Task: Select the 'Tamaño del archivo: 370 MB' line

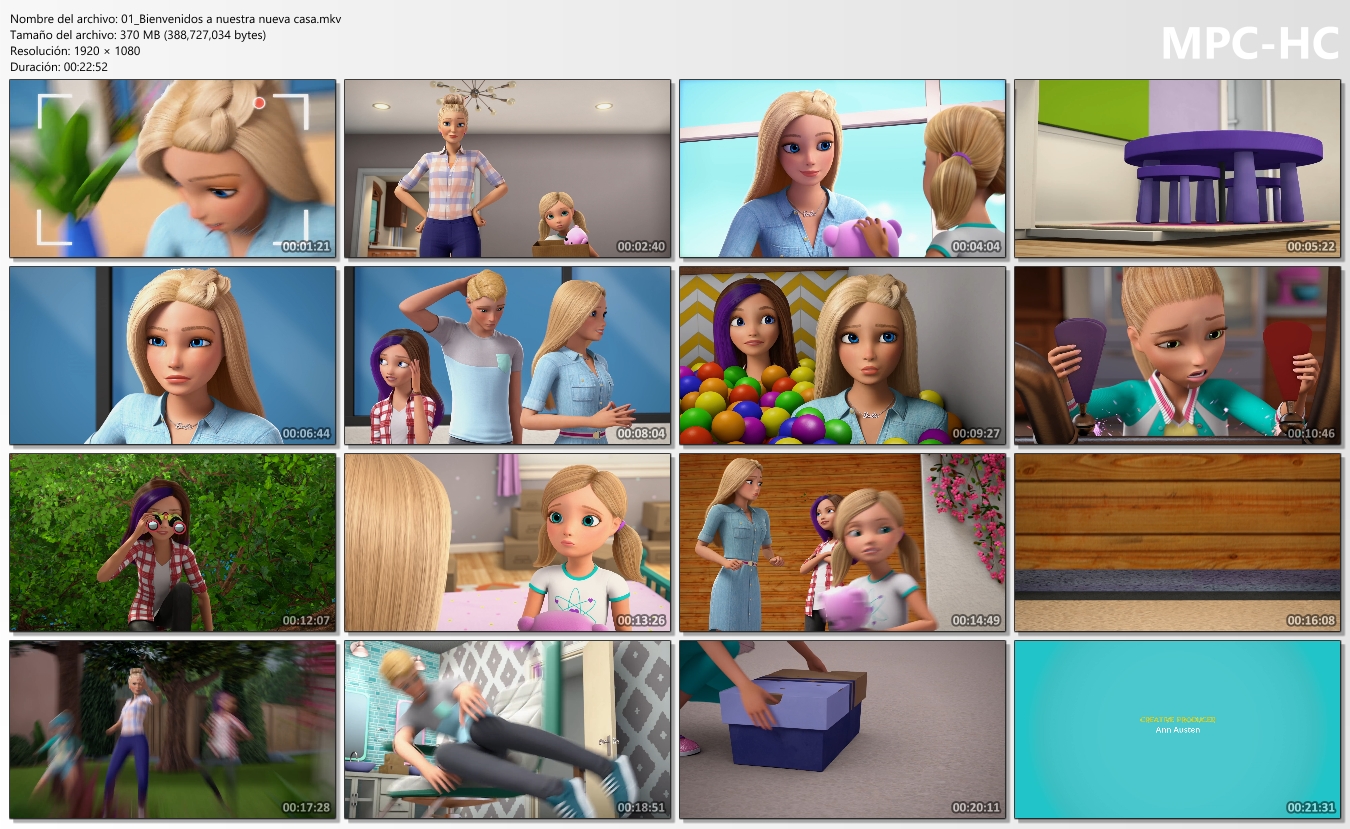Action: click(138, 35)
